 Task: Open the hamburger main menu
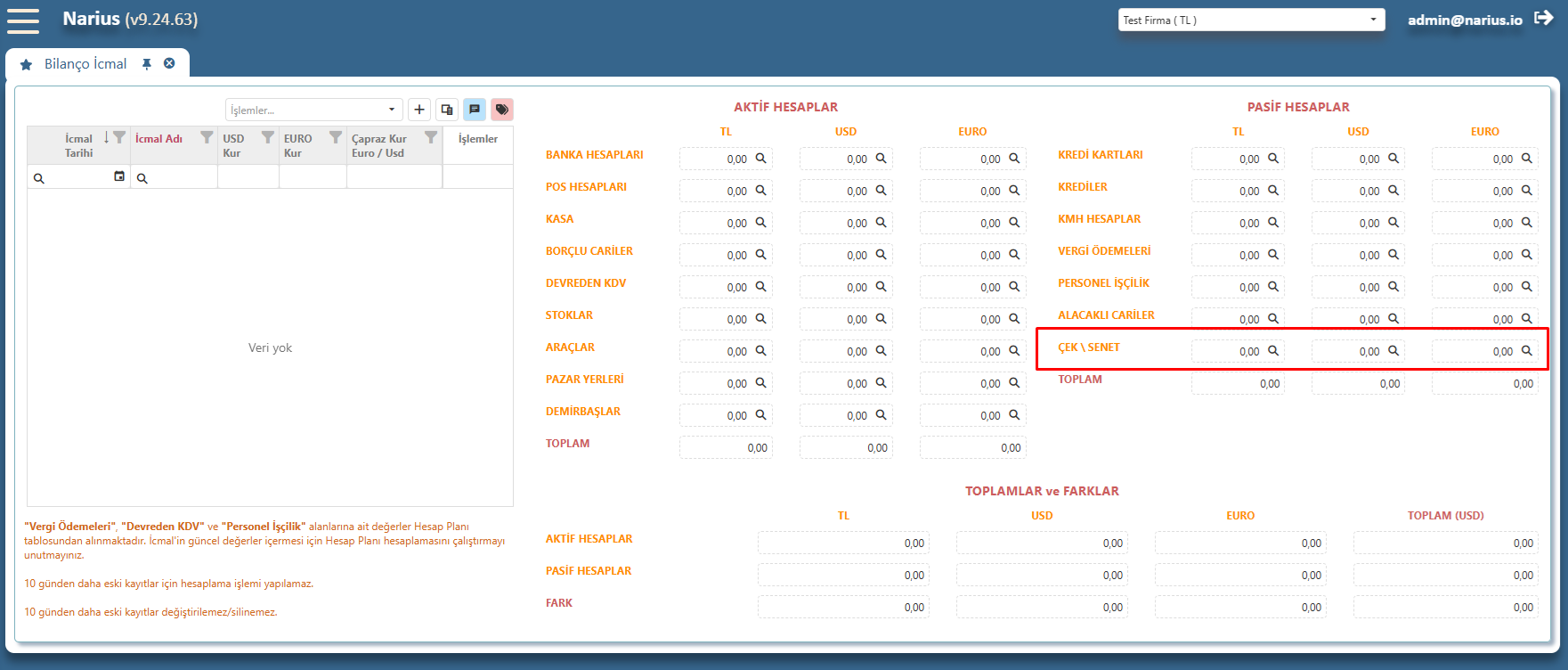coord(23,20)
